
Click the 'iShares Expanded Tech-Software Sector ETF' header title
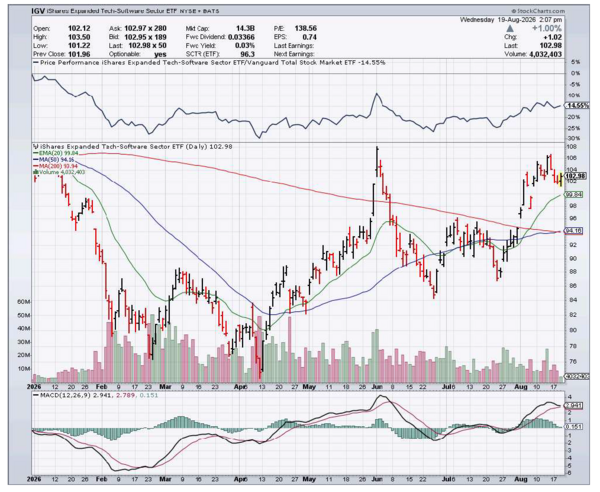click(x=111, y=11)
